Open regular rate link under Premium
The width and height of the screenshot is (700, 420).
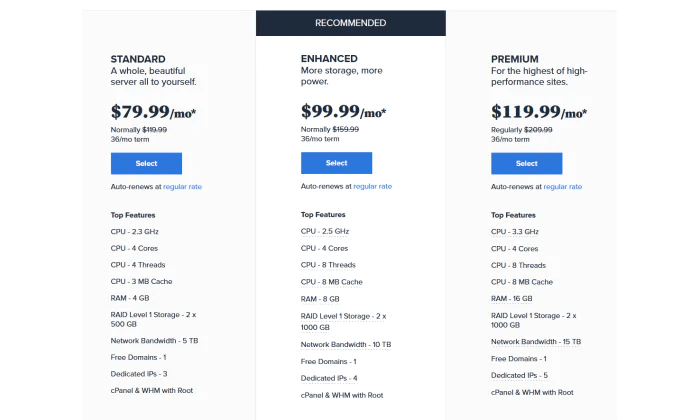click(x=562, y=187)
